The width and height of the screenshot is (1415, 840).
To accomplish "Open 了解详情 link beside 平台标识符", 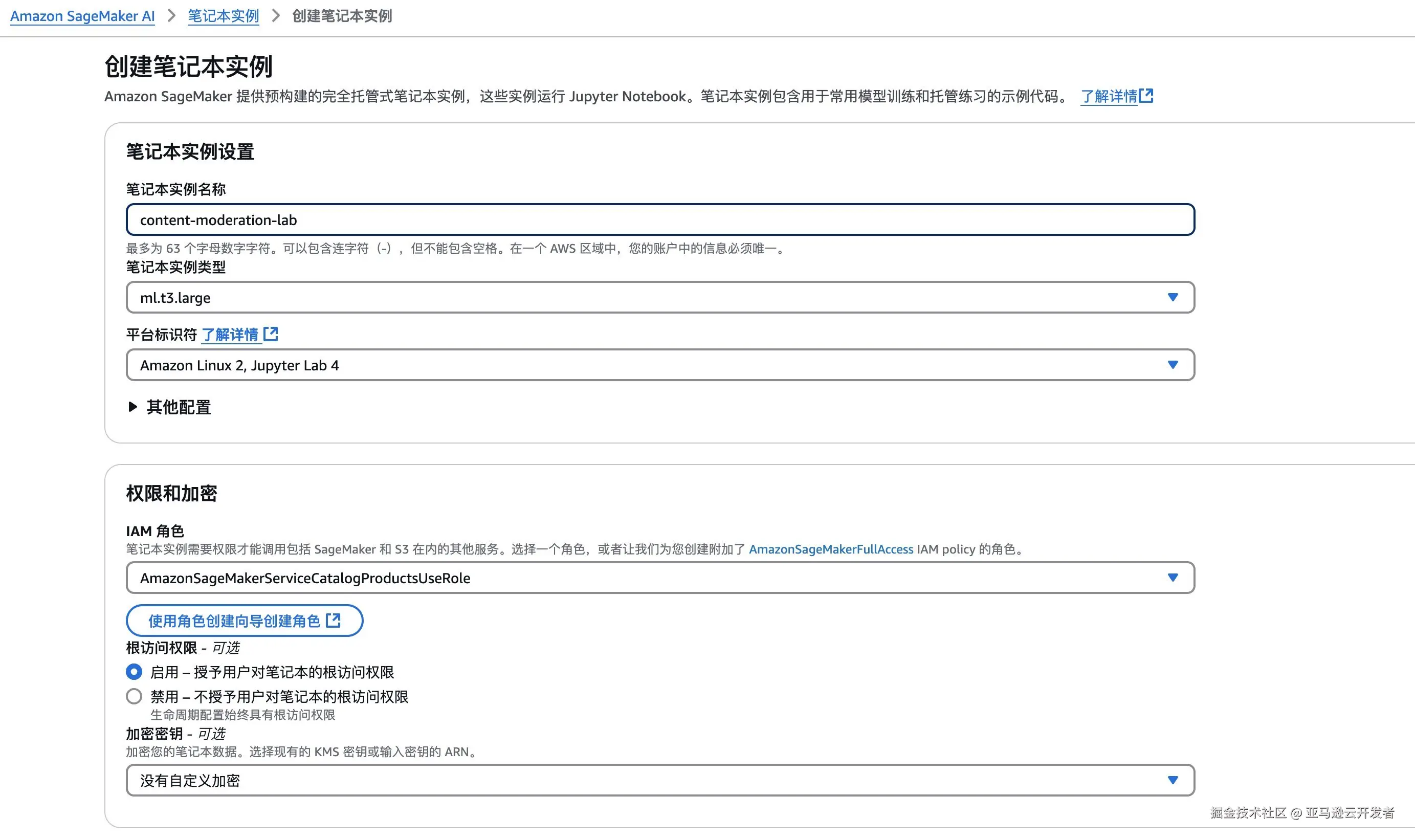I will tap(230, 335).
